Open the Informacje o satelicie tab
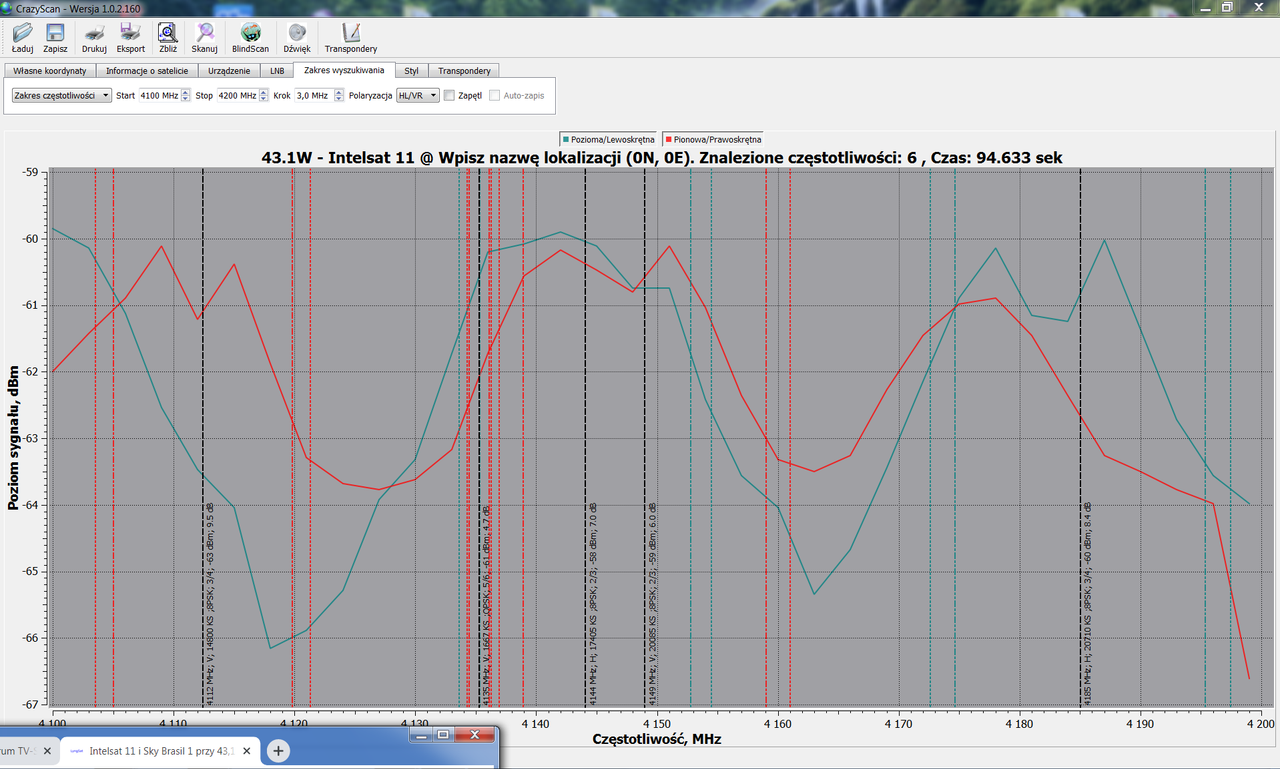1280x769 pixels. point(147,71)
